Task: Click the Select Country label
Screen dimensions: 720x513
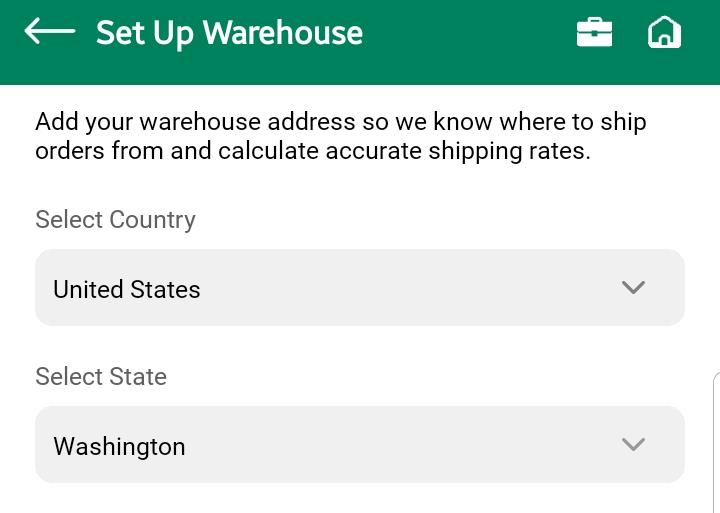Action: tap(115, 220)
